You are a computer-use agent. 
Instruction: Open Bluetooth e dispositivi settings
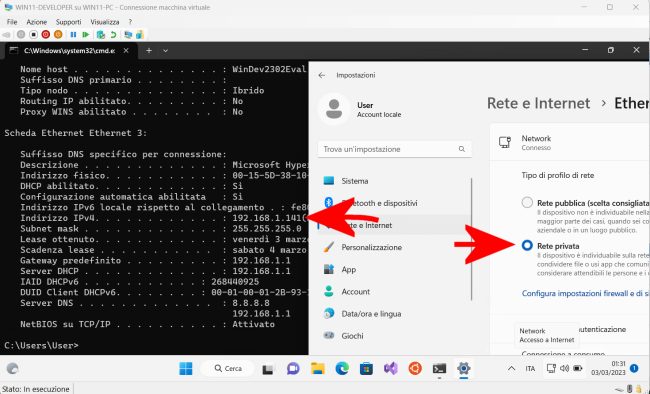396,203
